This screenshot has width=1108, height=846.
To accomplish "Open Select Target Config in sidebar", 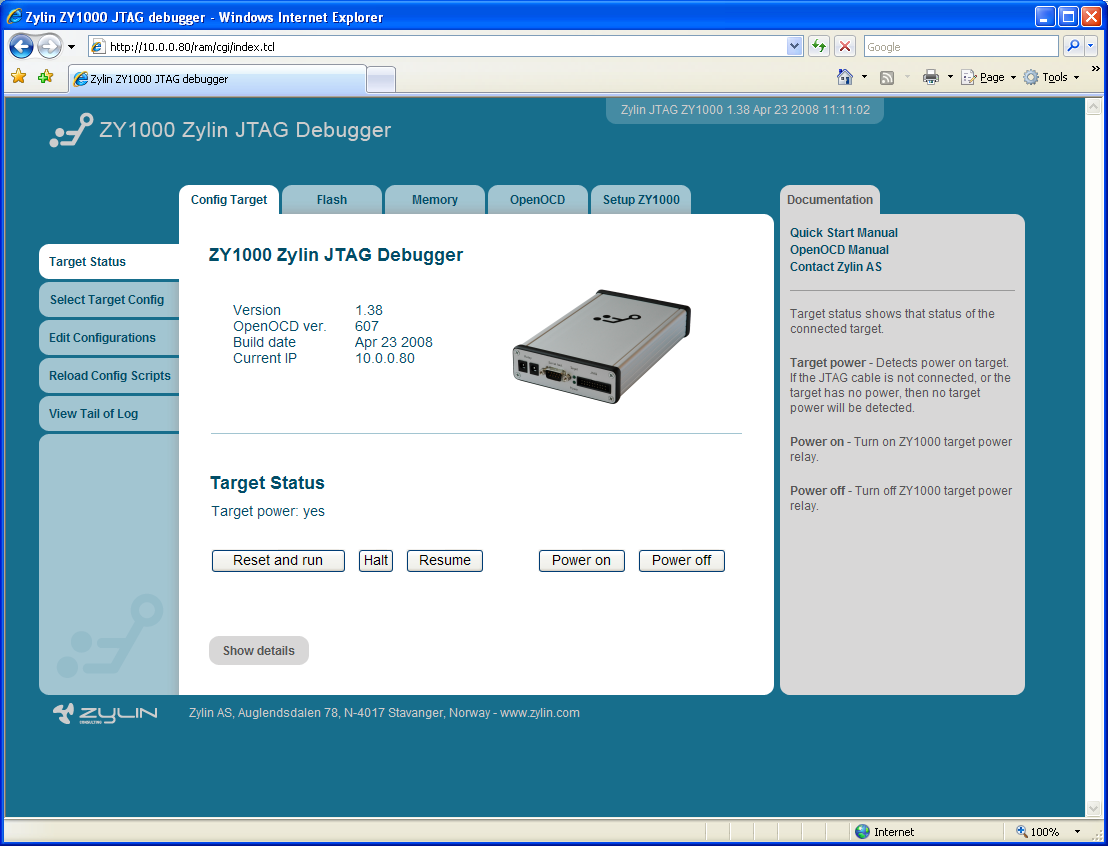I will tap(109, 300).
